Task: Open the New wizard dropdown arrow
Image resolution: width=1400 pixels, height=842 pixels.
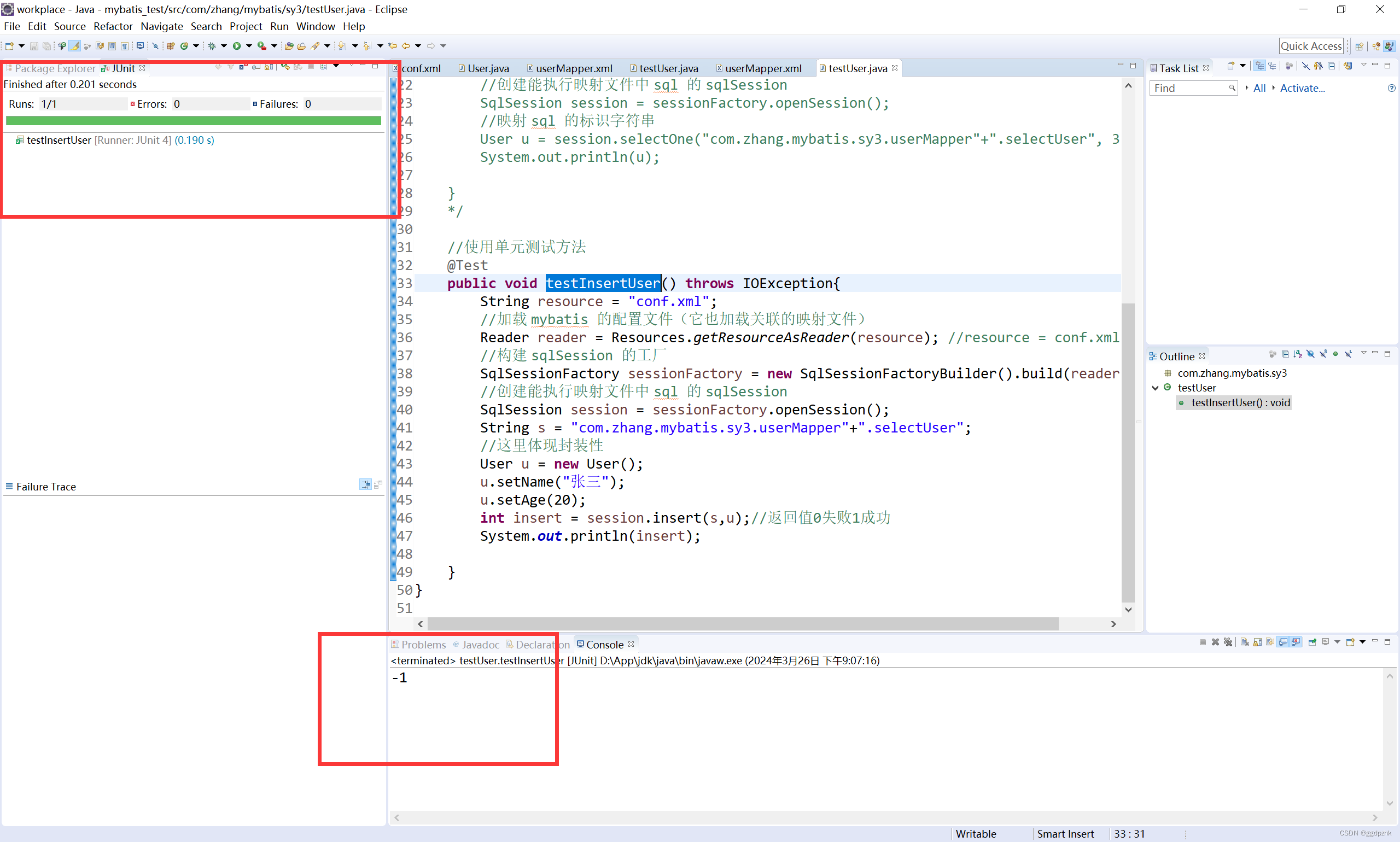Action: [x=21, y=46]
